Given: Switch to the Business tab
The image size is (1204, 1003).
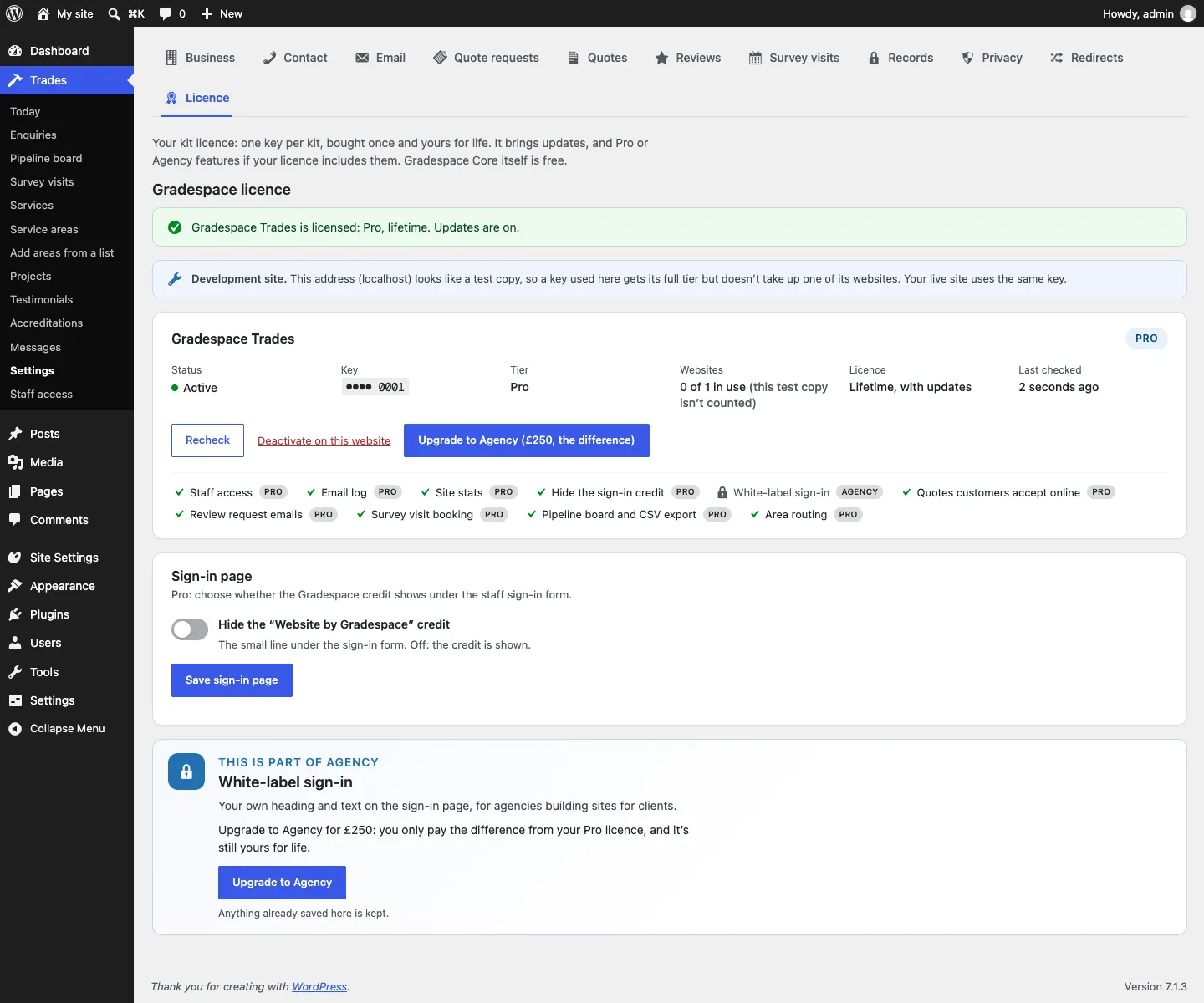Looking at the screenshot, I should pos(201,58).
